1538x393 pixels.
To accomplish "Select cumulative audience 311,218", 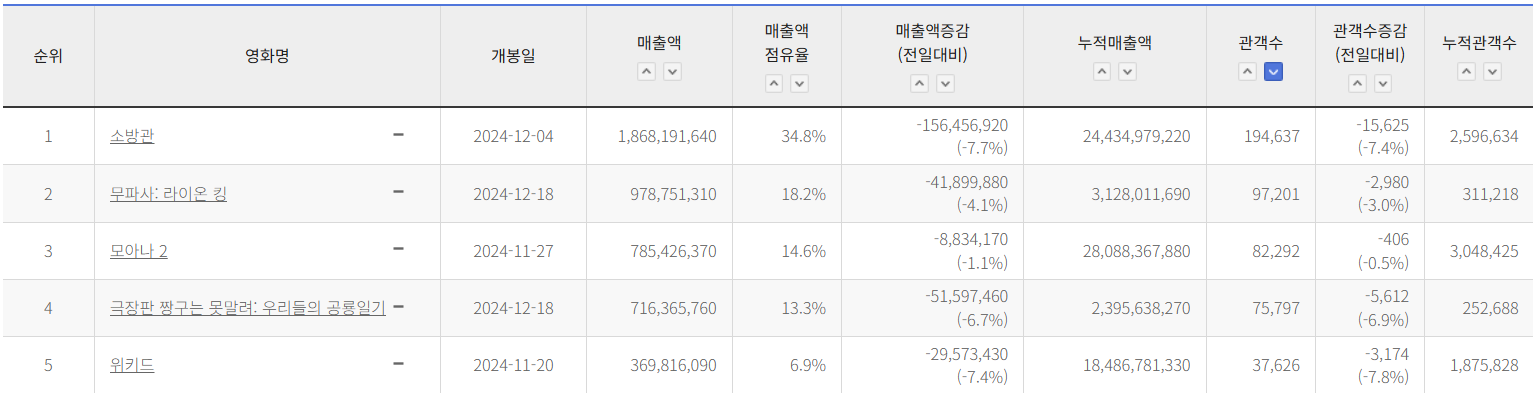I will 1491,194.
